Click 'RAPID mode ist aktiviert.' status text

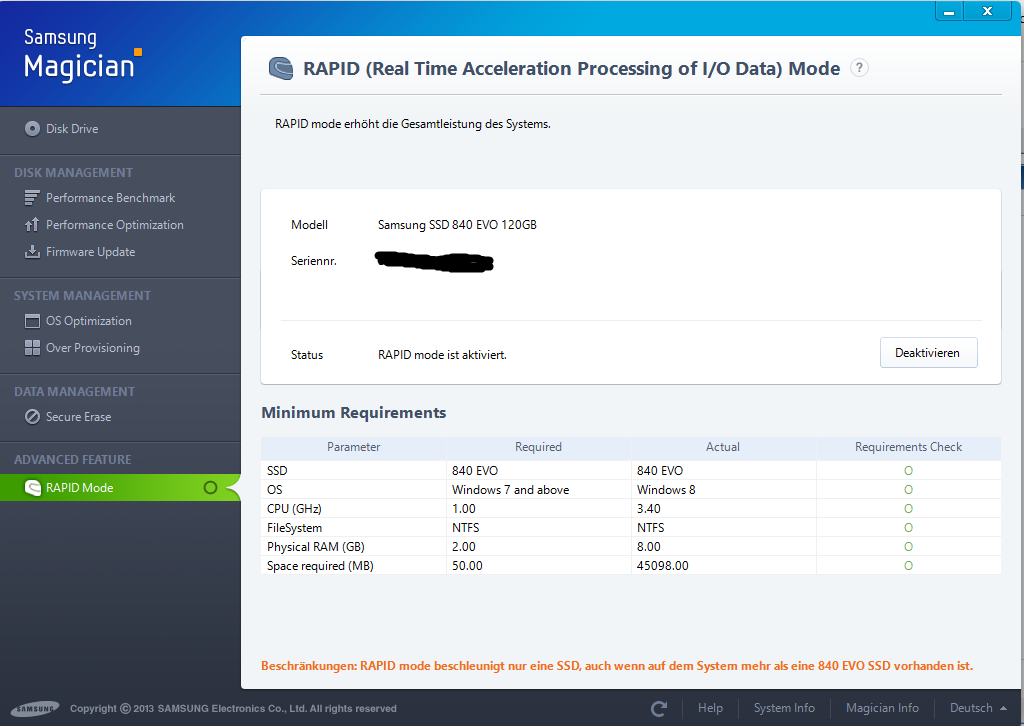tap(442, 355)
